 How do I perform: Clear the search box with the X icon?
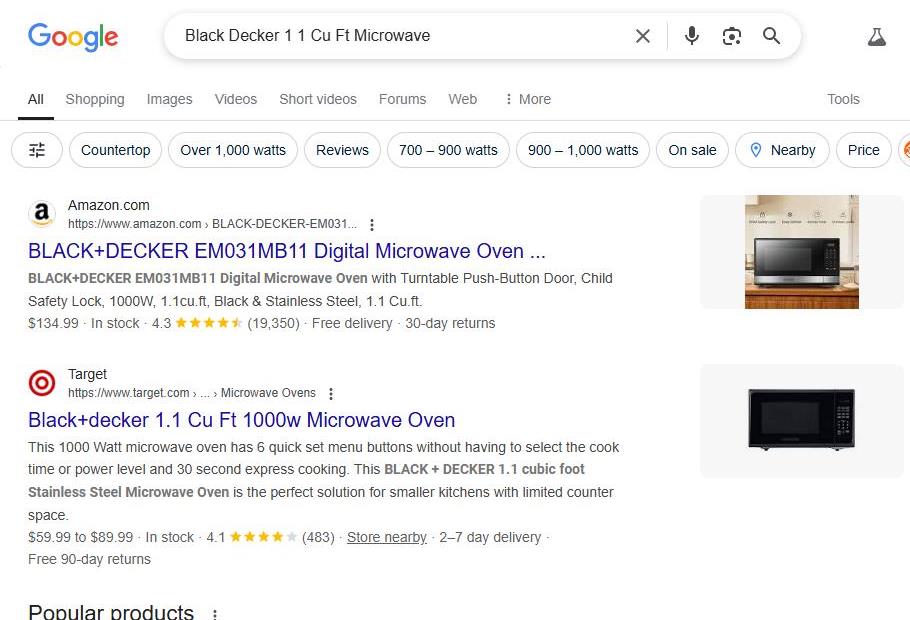coord(642,36)
